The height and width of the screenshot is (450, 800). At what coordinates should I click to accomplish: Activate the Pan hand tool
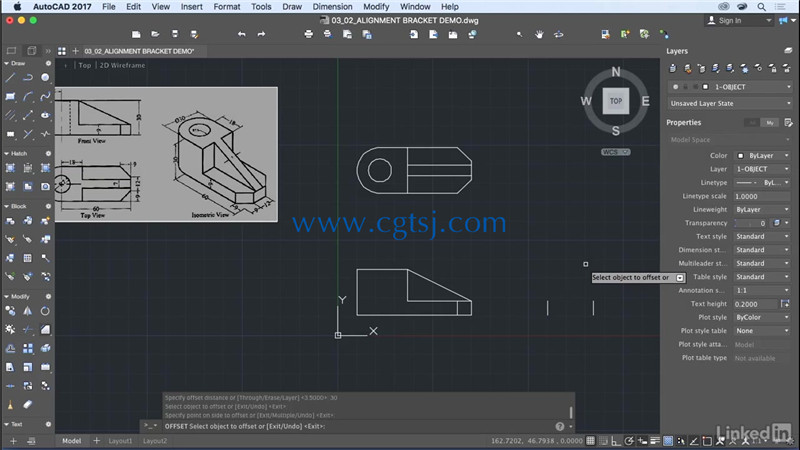pos(539,34)
